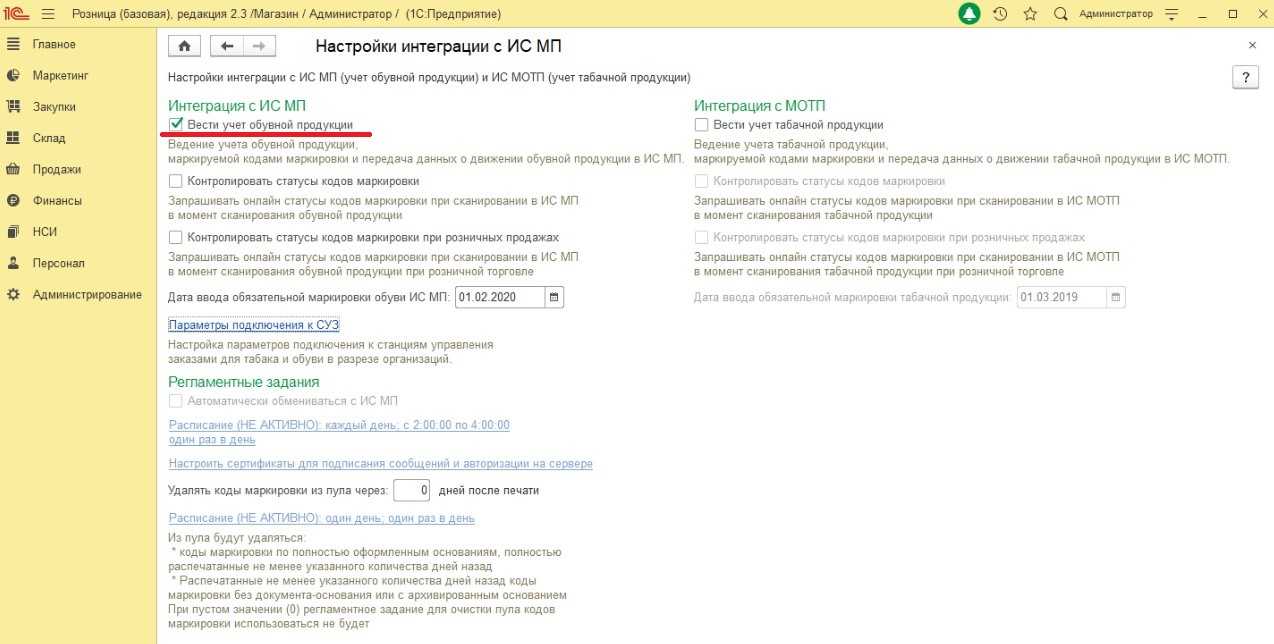Click the home page icon button
1274x644 pixels.
[x=184, y=46]
